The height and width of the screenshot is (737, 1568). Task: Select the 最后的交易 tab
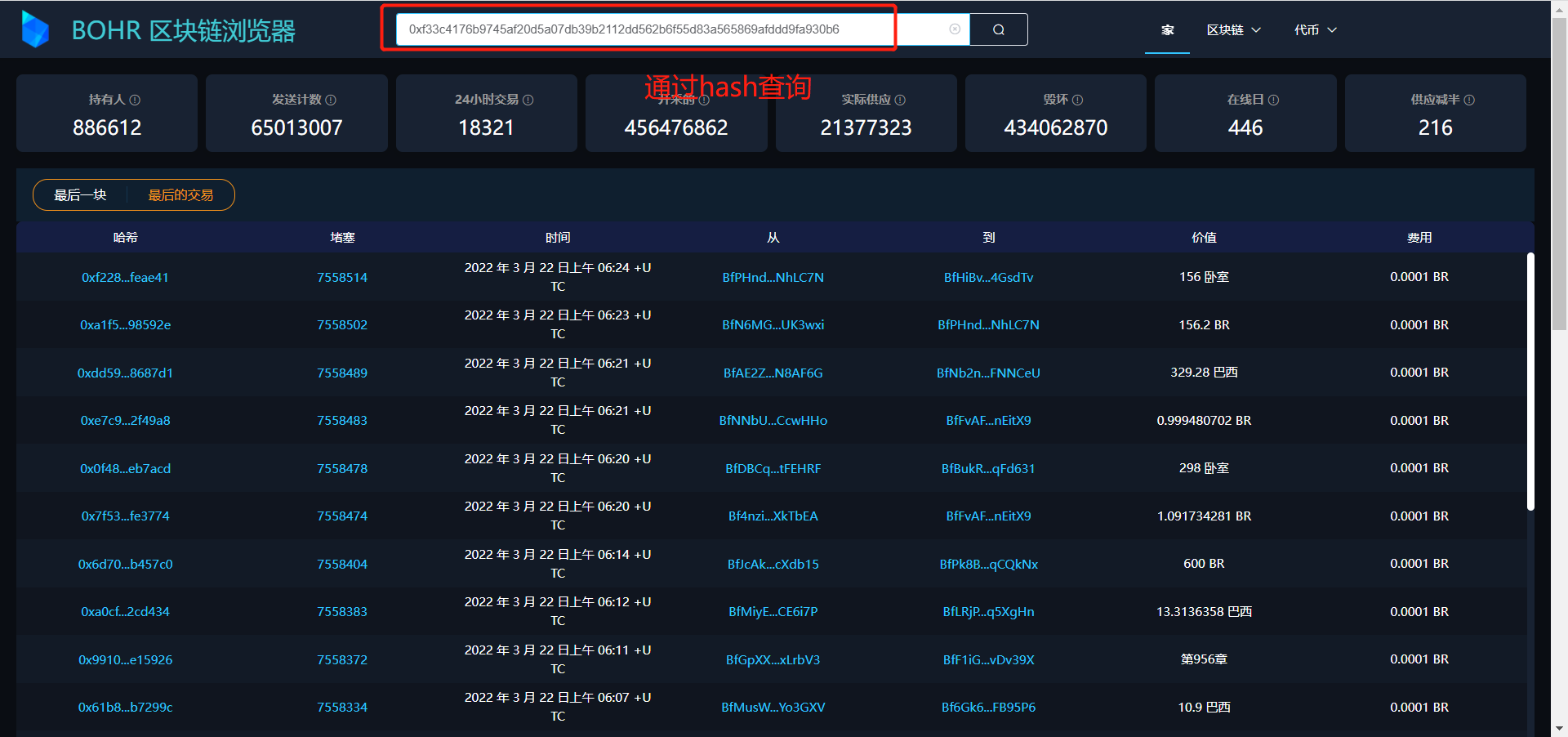[180, 195]
